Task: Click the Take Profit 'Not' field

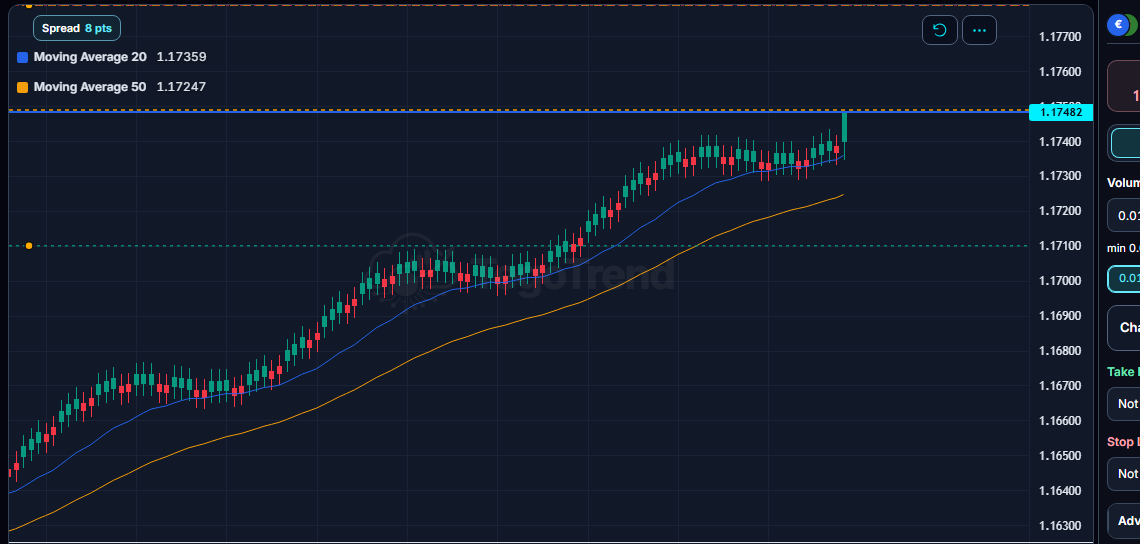Action: (1124, 404)
